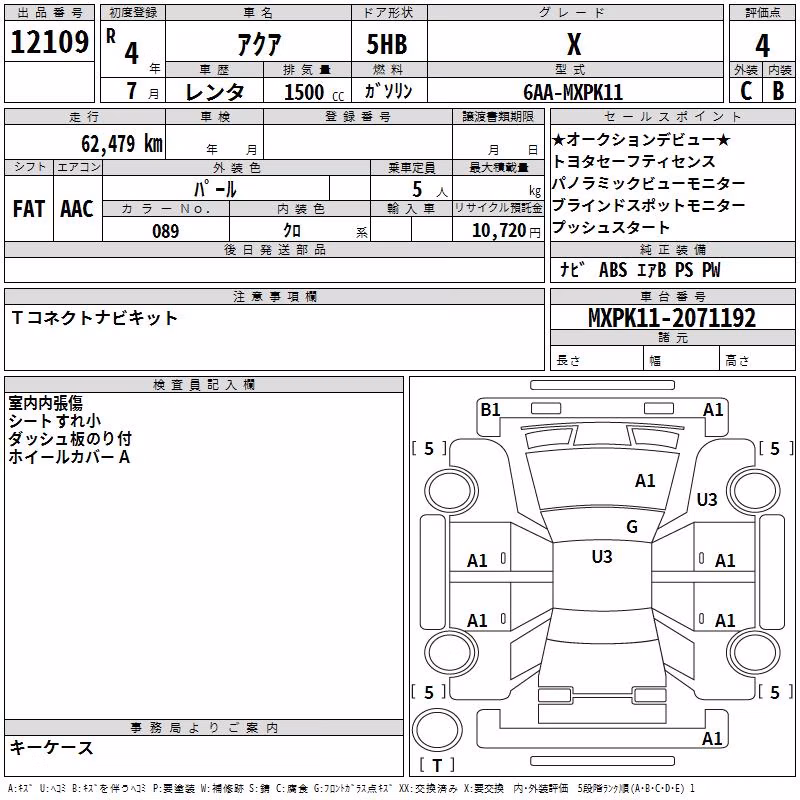Select the 事務局よりご案内 section header
Viewport: 800px width, 800px height.
click(x=204, y=728)
